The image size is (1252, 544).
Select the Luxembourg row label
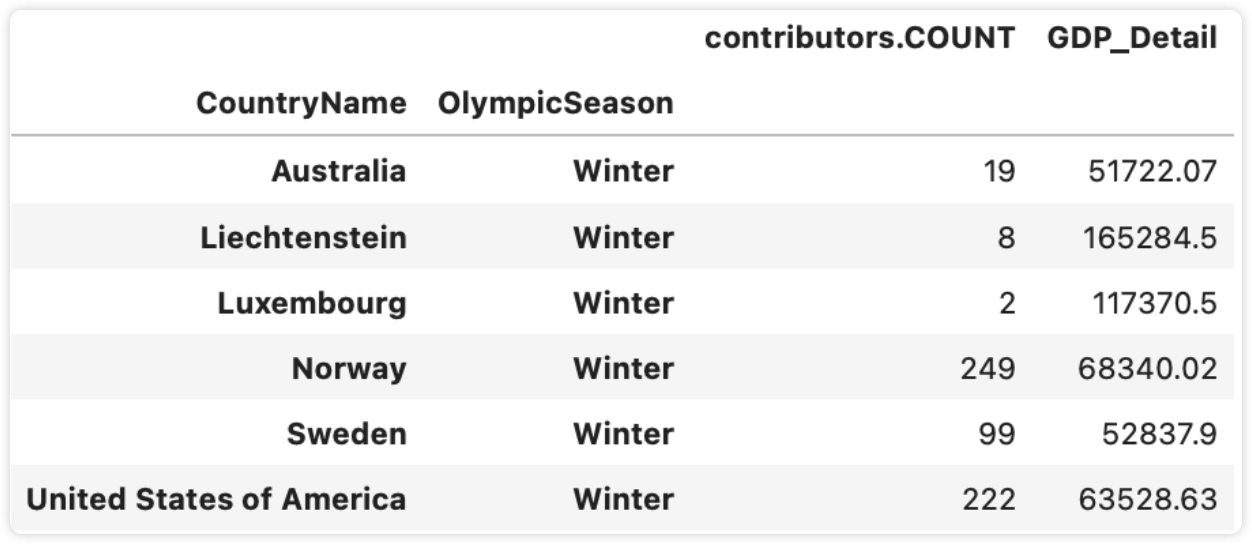[312, 302]
